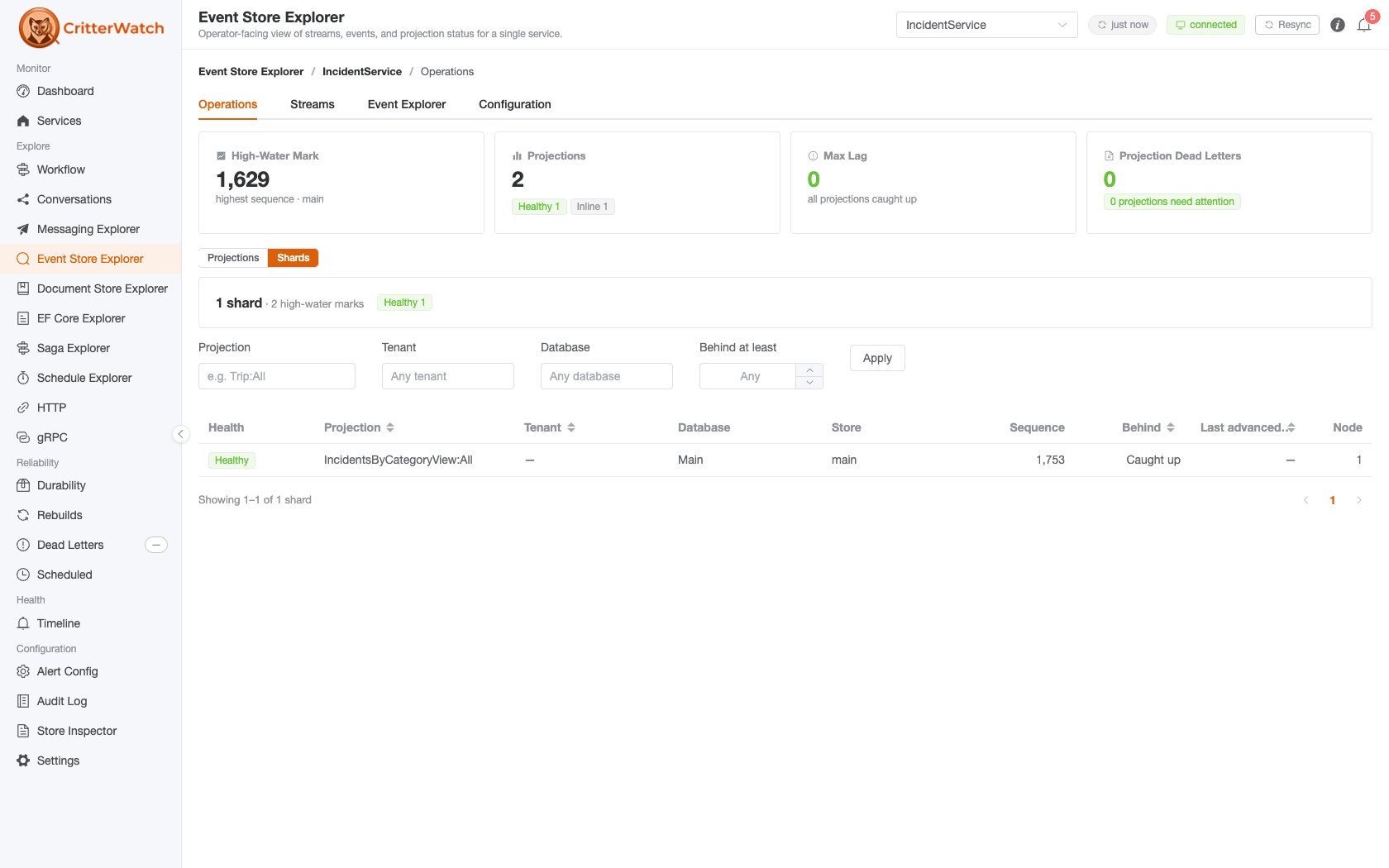The height and width of the screenshot is (868, 1389).
Task: Open the notifications bell icon
Action: [1364, 25]
